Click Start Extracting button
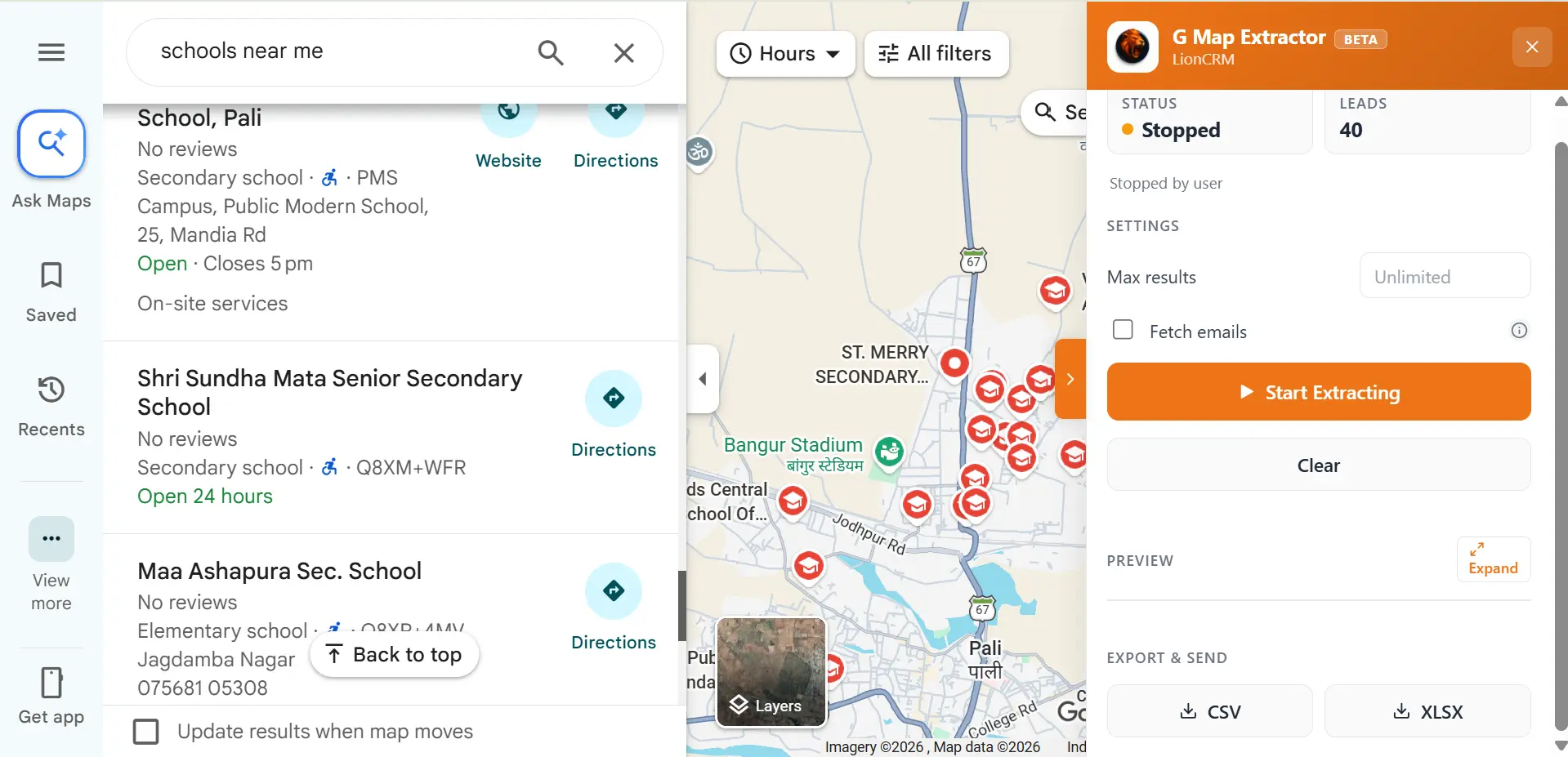This screenshot has height=757, width=1568. click(x=1319, y=392)
